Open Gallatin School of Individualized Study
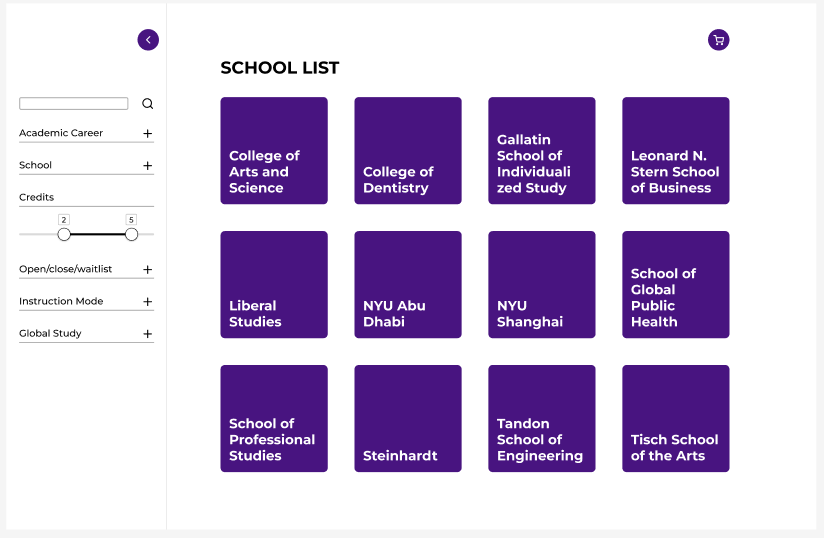824x538 pixels. [542, 150]
